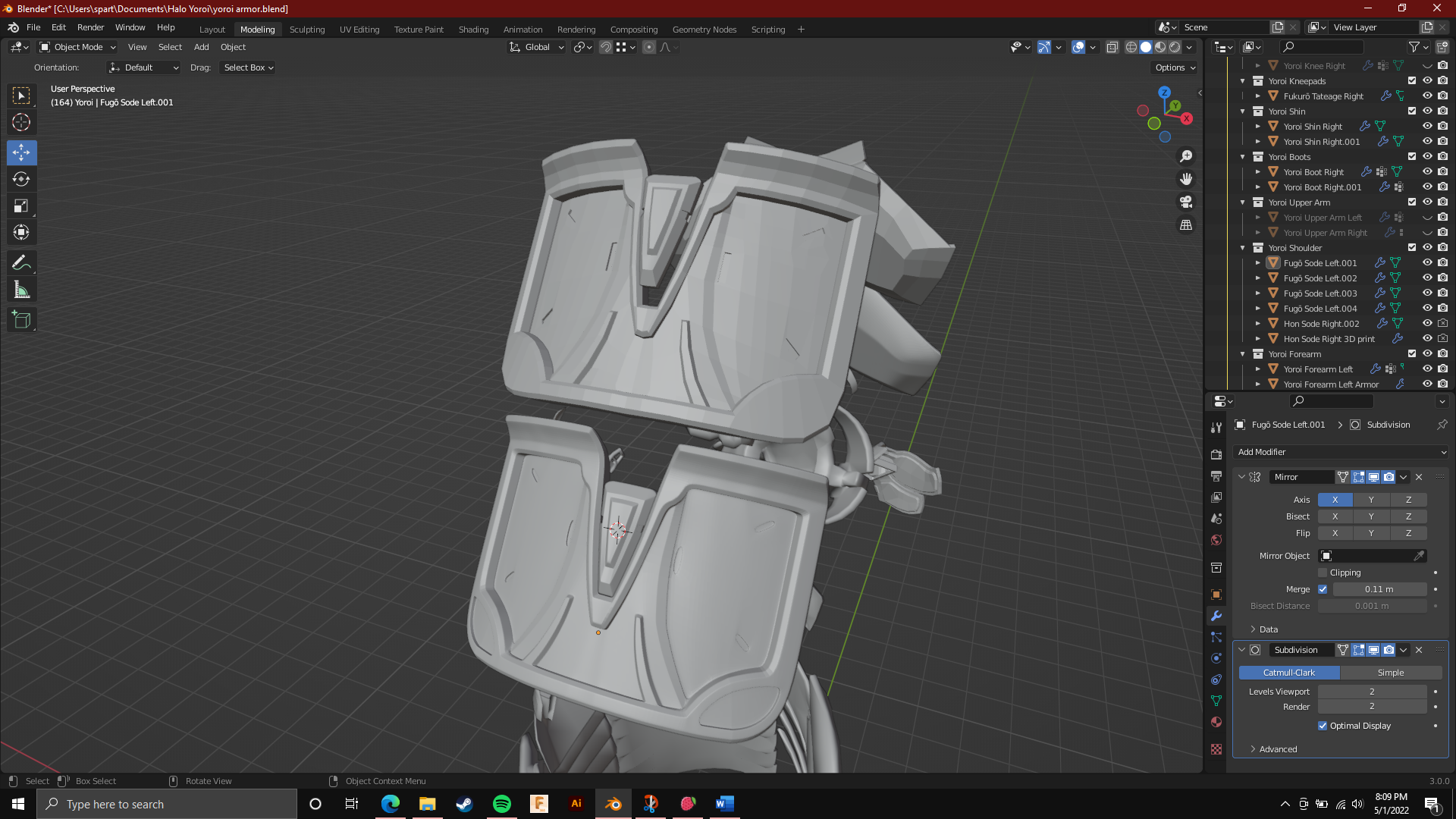Open the World properties tab

pos(1216,540)
